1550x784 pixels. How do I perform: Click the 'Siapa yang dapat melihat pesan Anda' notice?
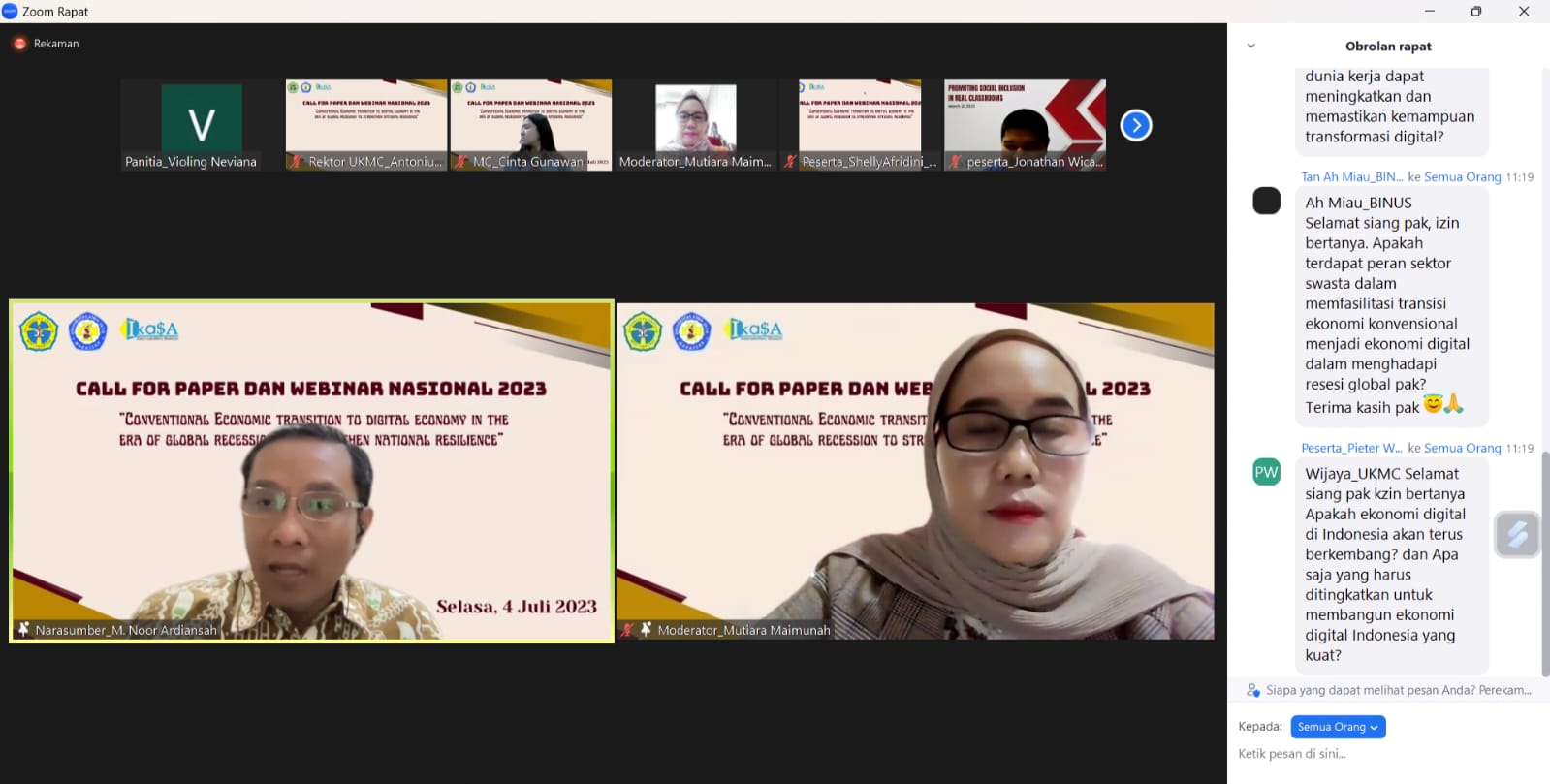1398,690
